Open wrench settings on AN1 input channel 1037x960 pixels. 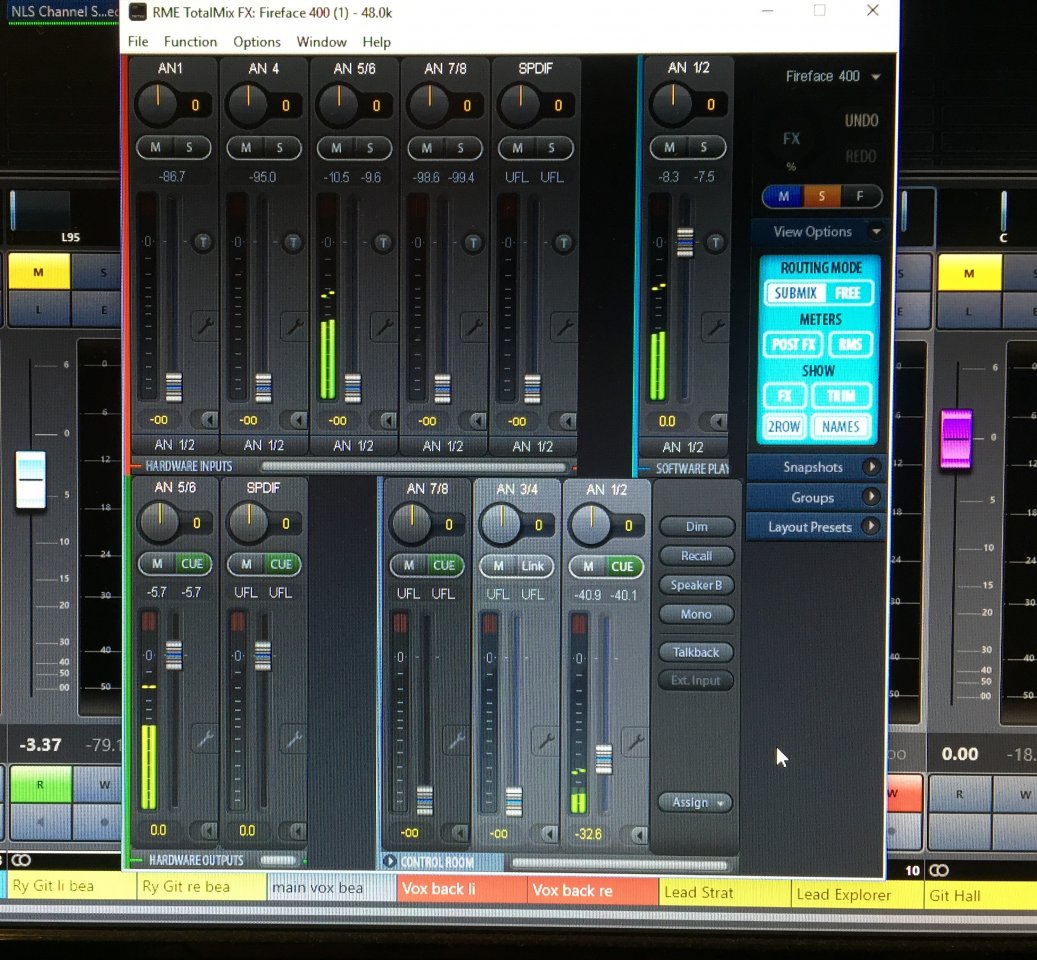204,326
